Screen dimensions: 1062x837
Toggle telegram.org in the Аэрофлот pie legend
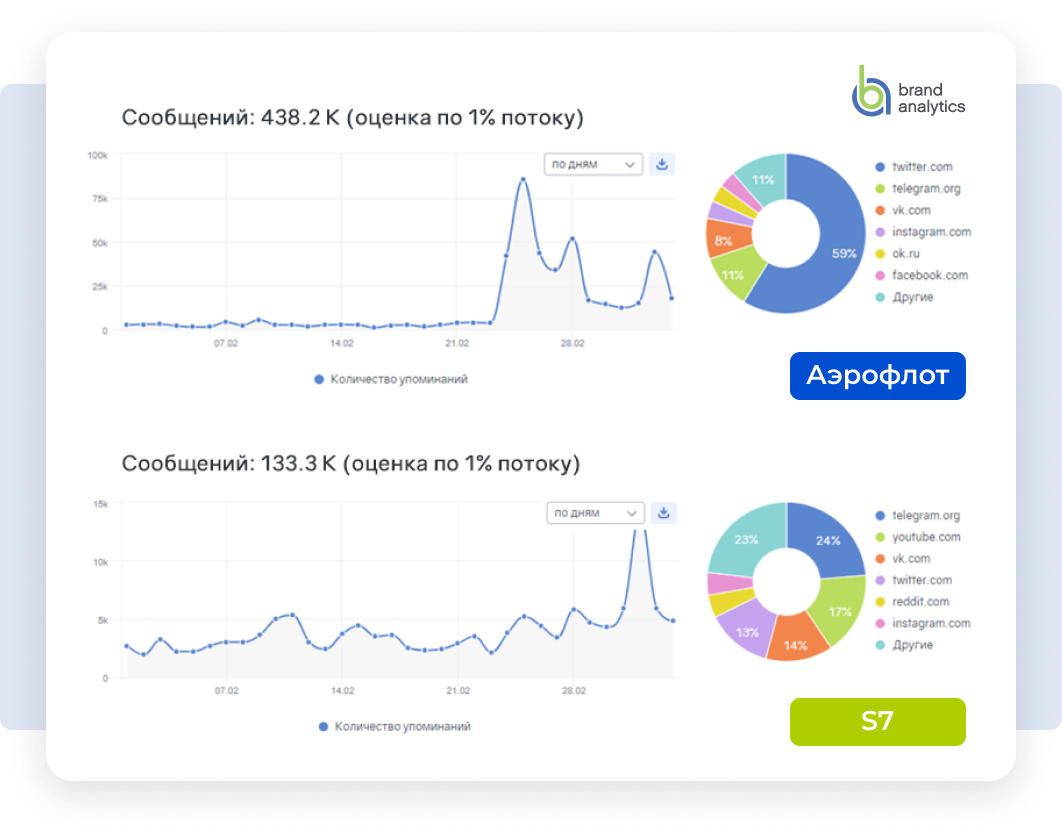click(918, 188)
